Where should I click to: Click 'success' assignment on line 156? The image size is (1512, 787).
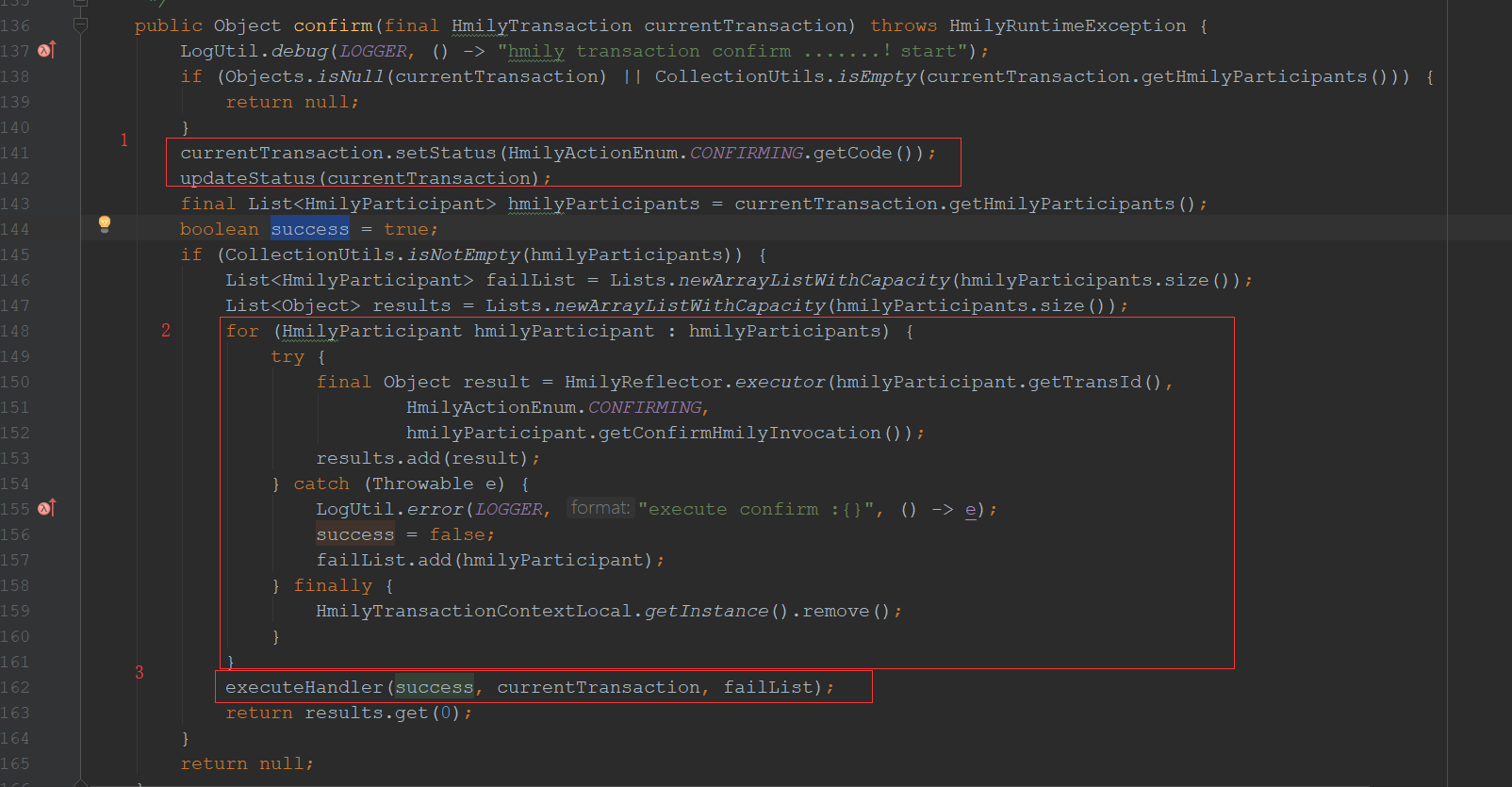[355, 534]
